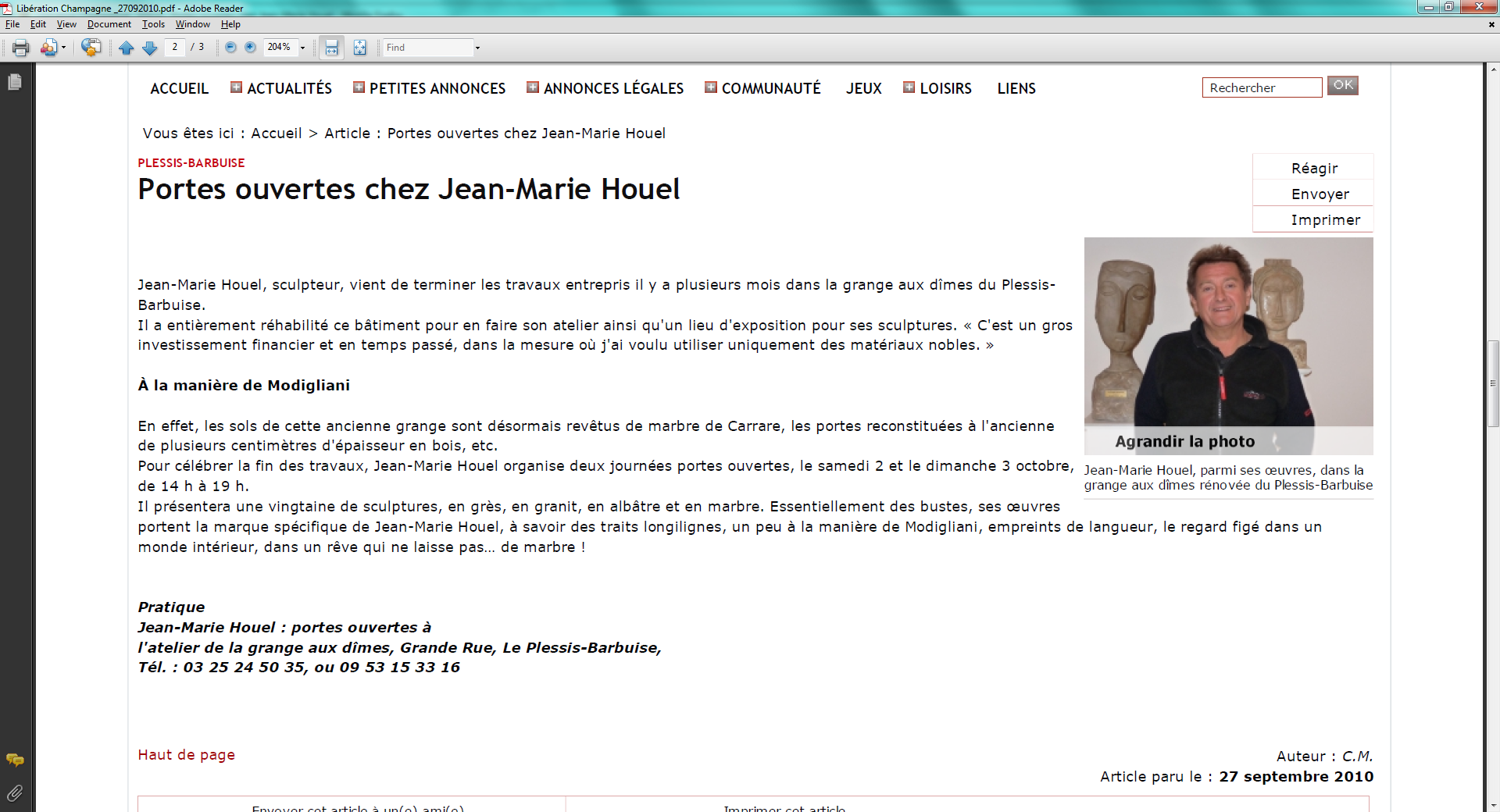The width and height of the screenshot is (1500, 812).
Task: Zoom in using the plus magnifier icon
Action: 250,48
